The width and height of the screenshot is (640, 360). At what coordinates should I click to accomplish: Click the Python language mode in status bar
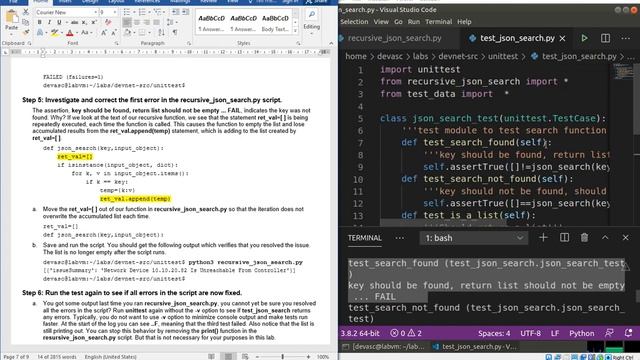[x=582, y=333]
